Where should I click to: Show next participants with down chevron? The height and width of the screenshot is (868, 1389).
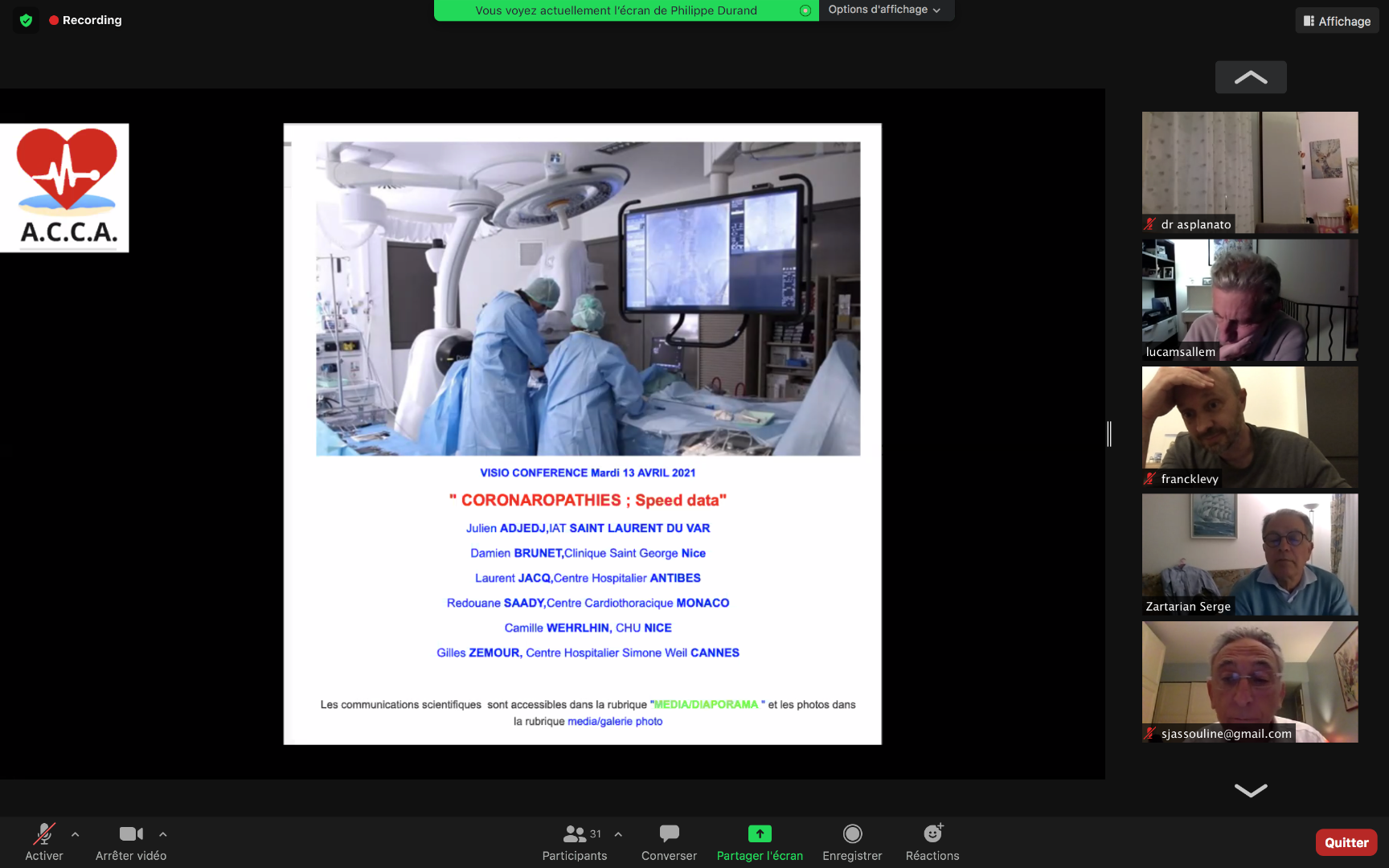pyautogui.click(x=1251, y=790)
